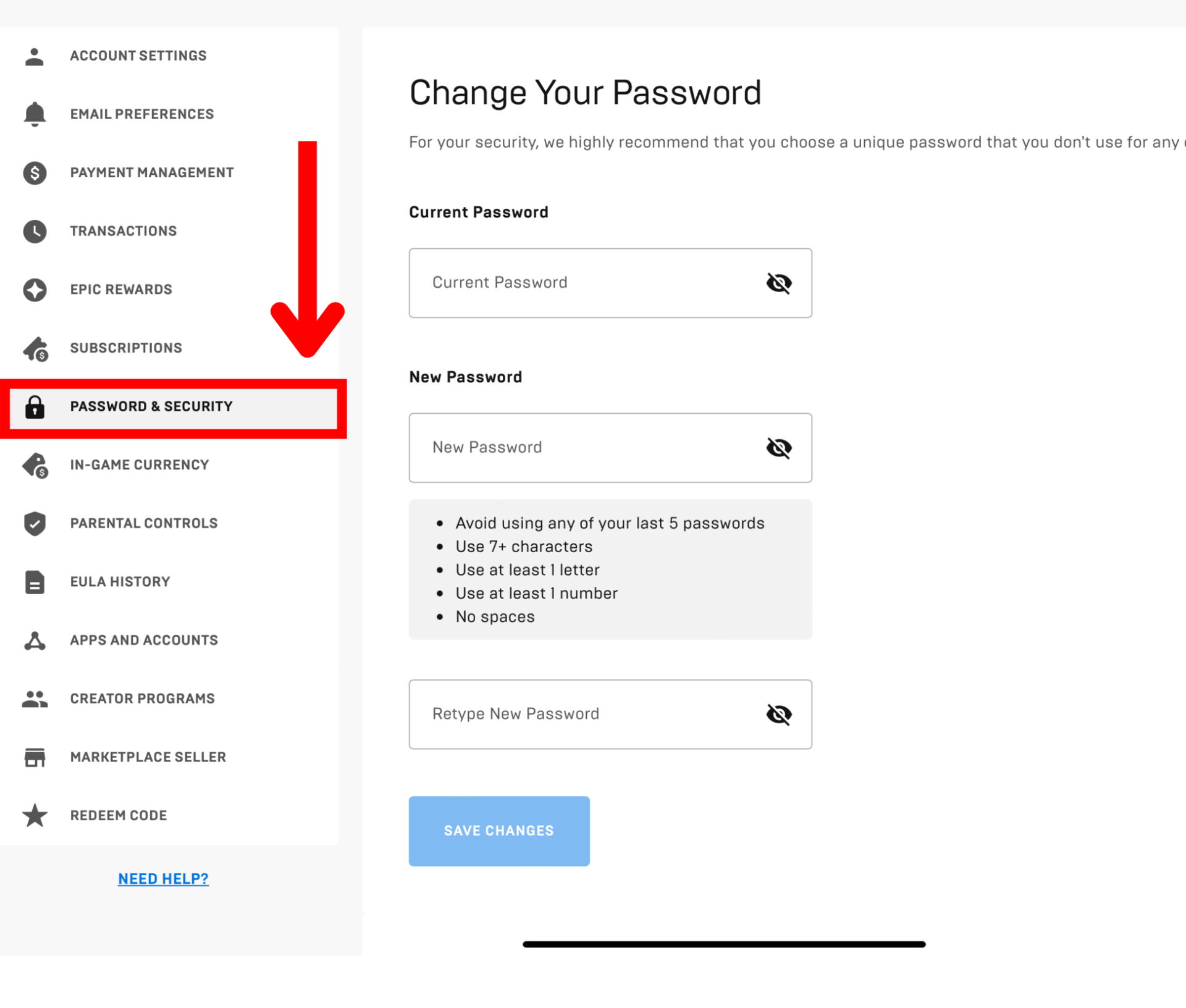The image size is (1186, 1008).
Task: Show the Current Password text
Action: 778,283
